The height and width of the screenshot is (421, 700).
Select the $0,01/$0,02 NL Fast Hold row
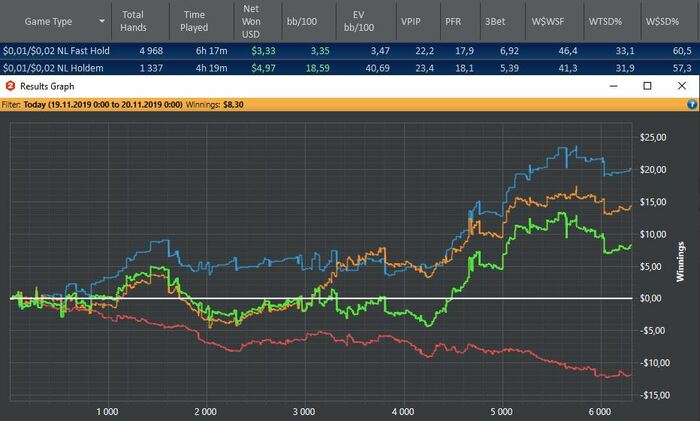coord(350,51)
